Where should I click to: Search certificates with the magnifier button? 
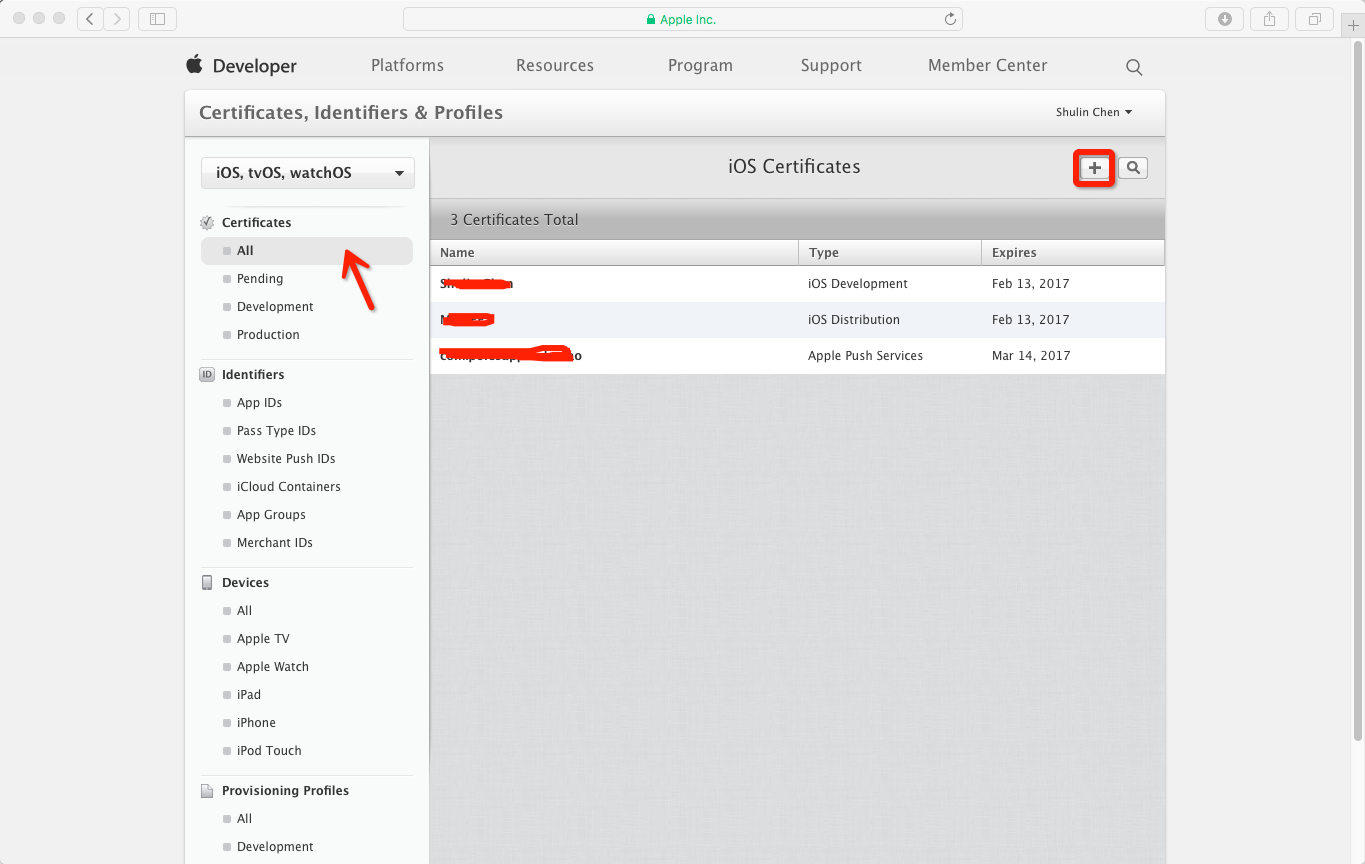pos(1133,168)
